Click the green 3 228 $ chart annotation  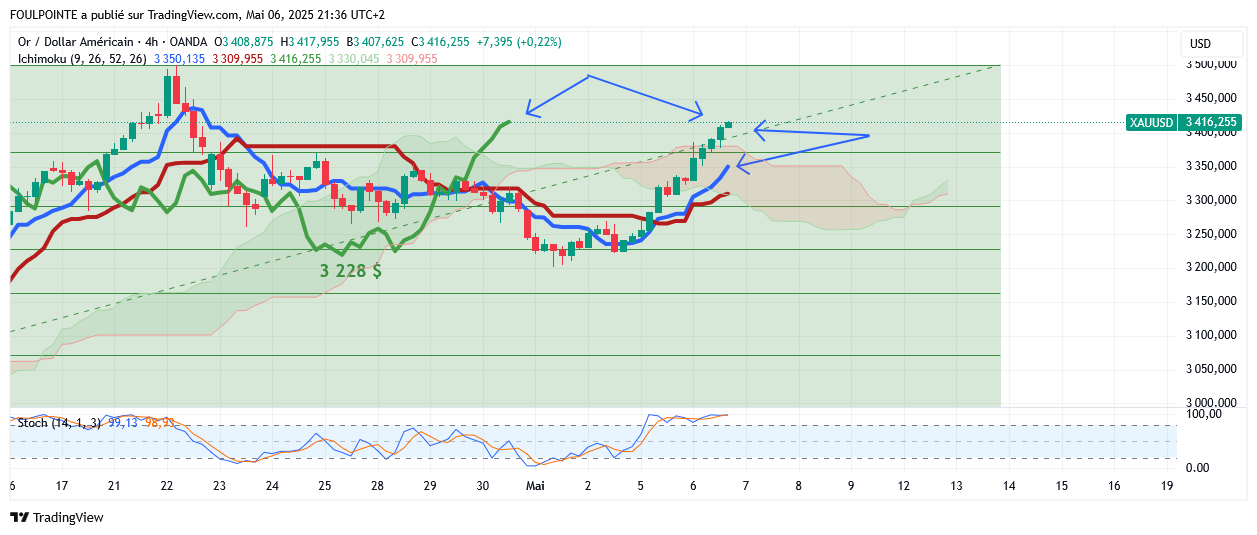351,270
